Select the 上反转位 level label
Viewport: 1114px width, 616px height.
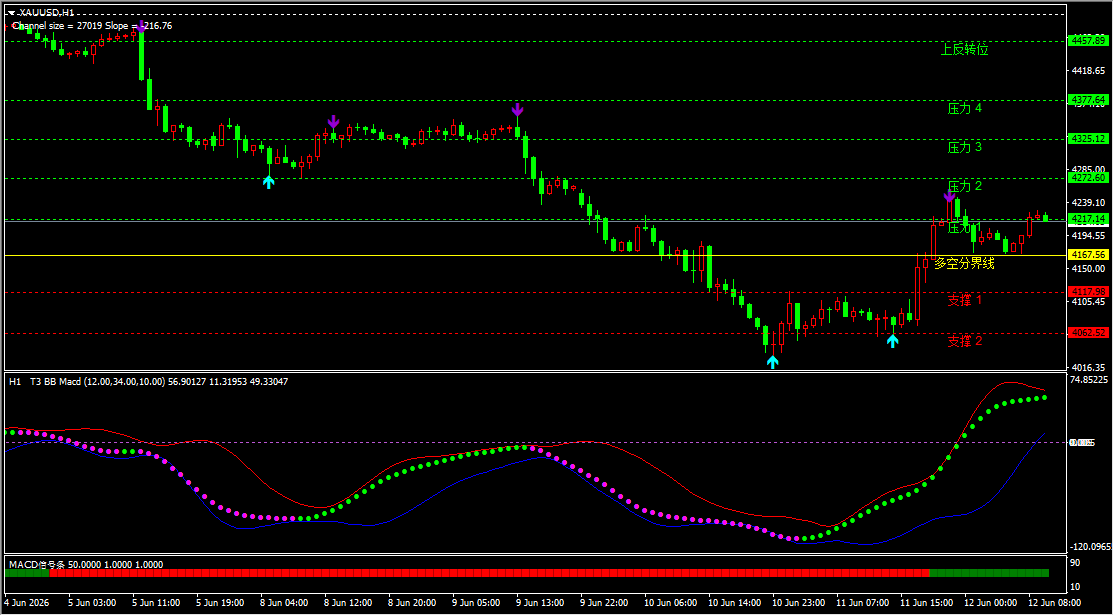(x=965, y=49)
